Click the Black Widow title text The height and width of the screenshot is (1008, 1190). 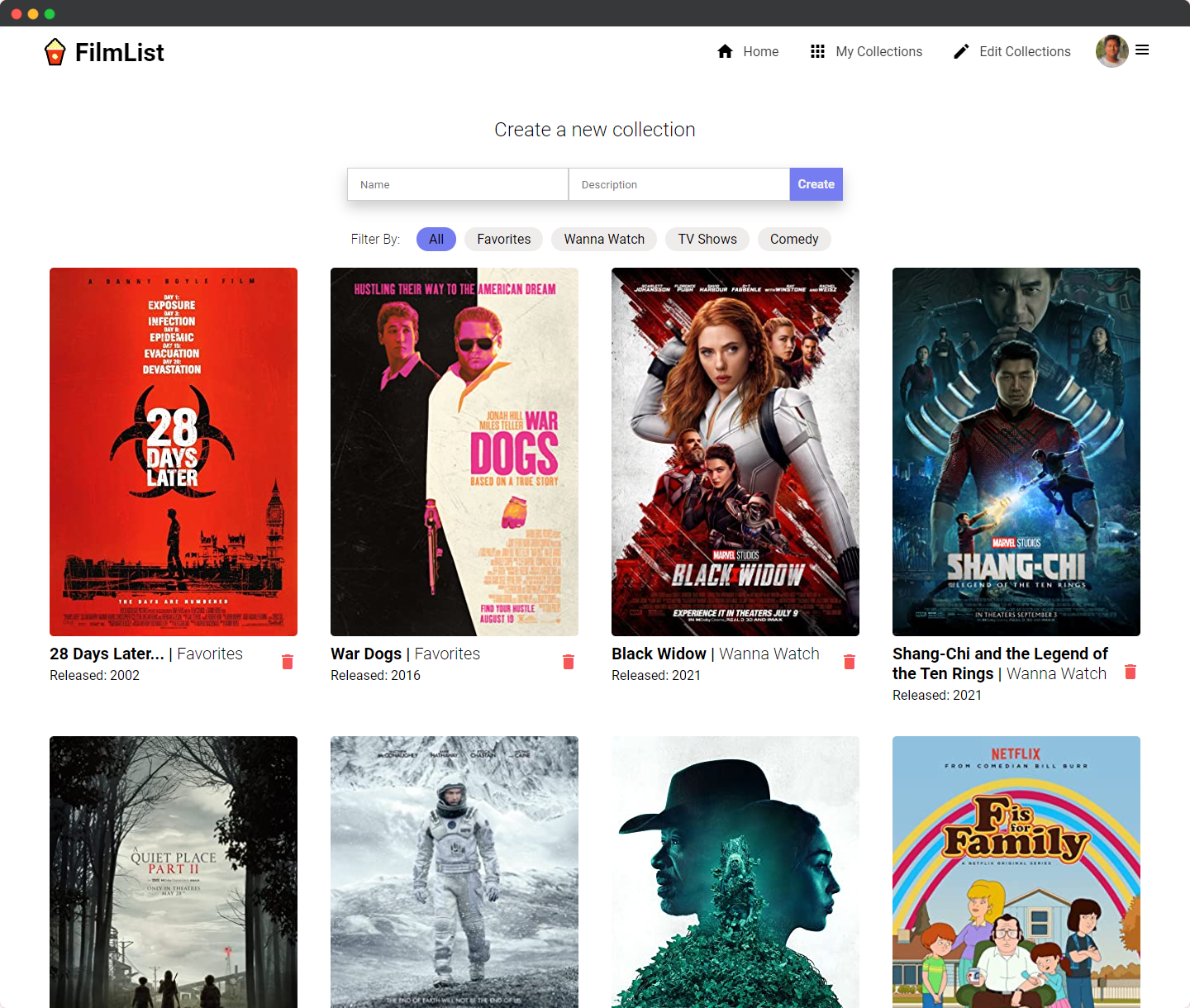(x=659, y=654)
